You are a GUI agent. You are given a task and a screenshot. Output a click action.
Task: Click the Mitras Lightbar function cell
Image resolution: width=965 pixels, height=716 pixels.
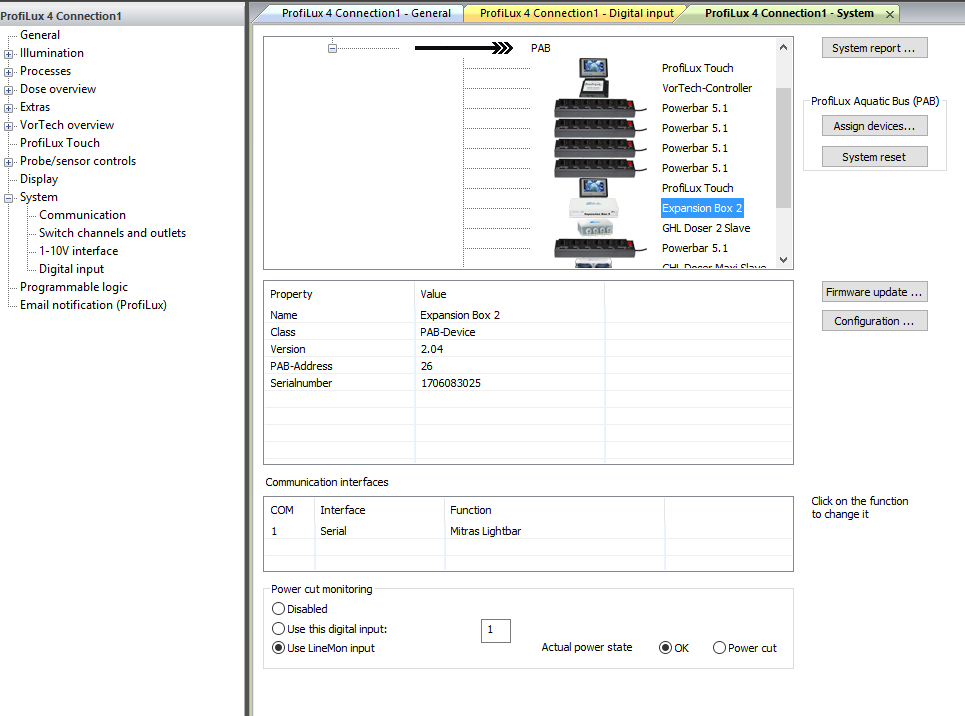pyautogui.click(x=486, y=531)
